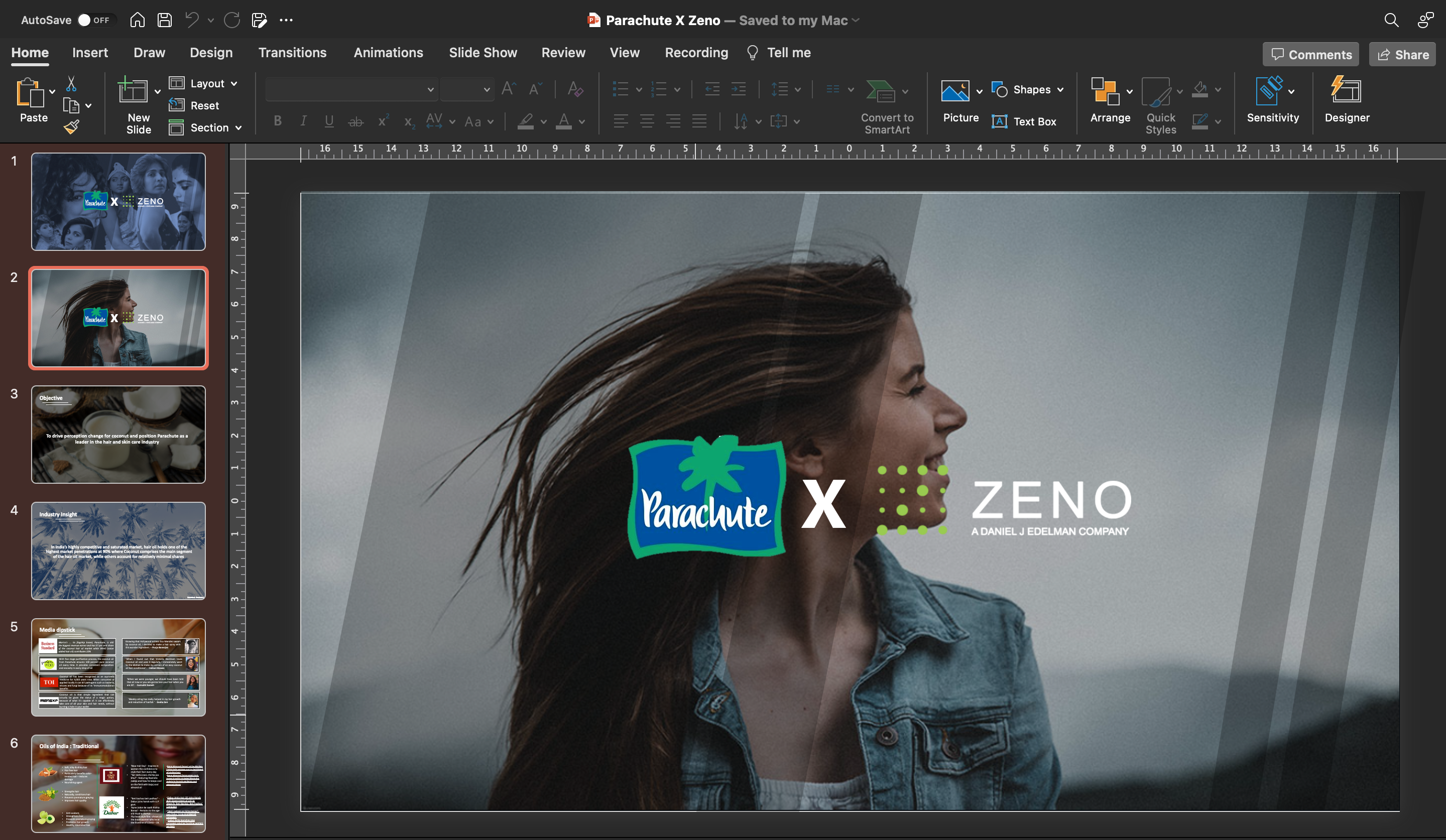
Task: Click the Comments button
Action: (x=1310, y=55)
